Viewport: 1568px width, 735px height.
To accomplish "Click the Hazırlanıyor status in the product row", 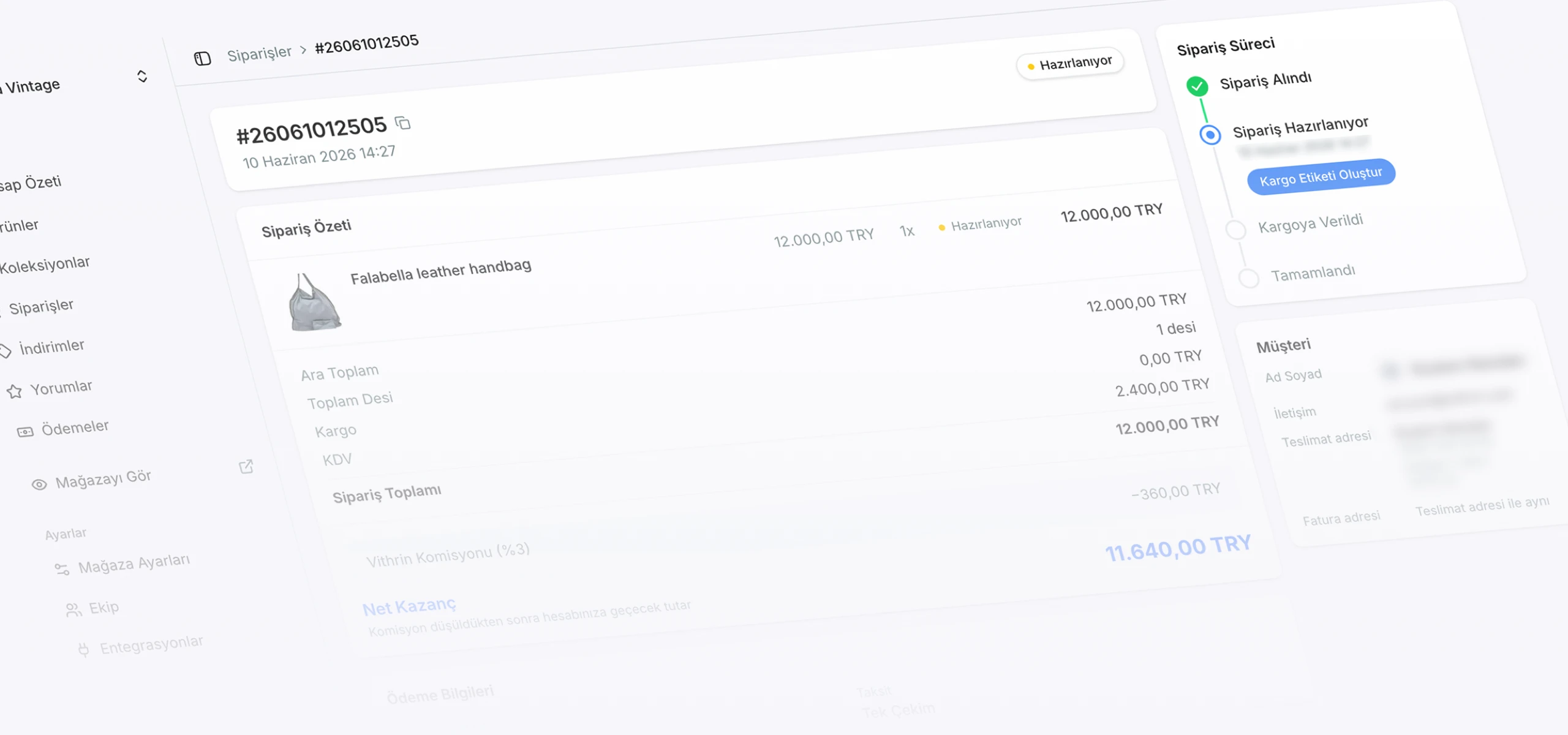I will [x=980, y=225].
